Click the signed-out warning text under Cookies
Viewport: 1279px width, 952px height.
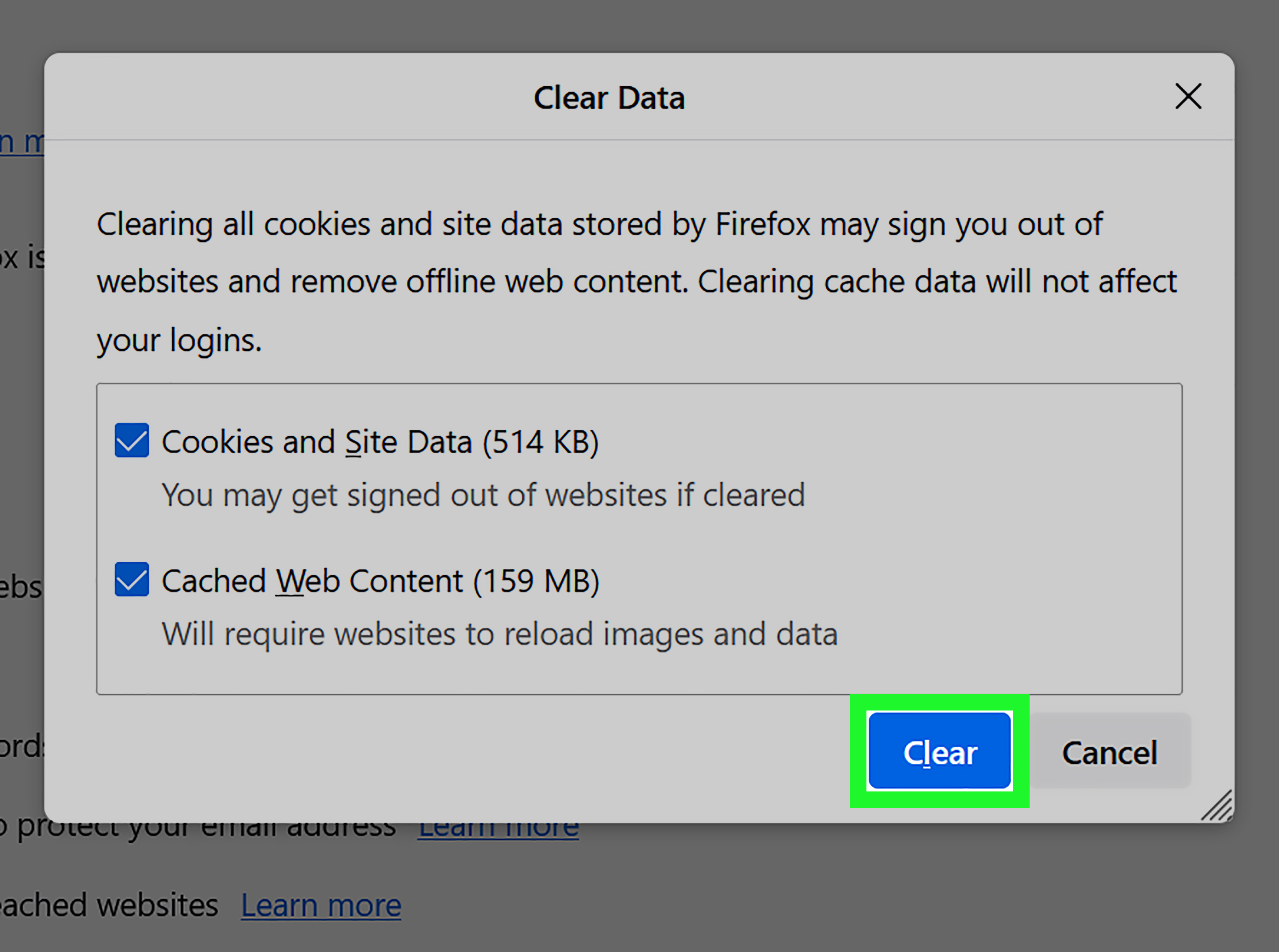[x=483, y=494]
